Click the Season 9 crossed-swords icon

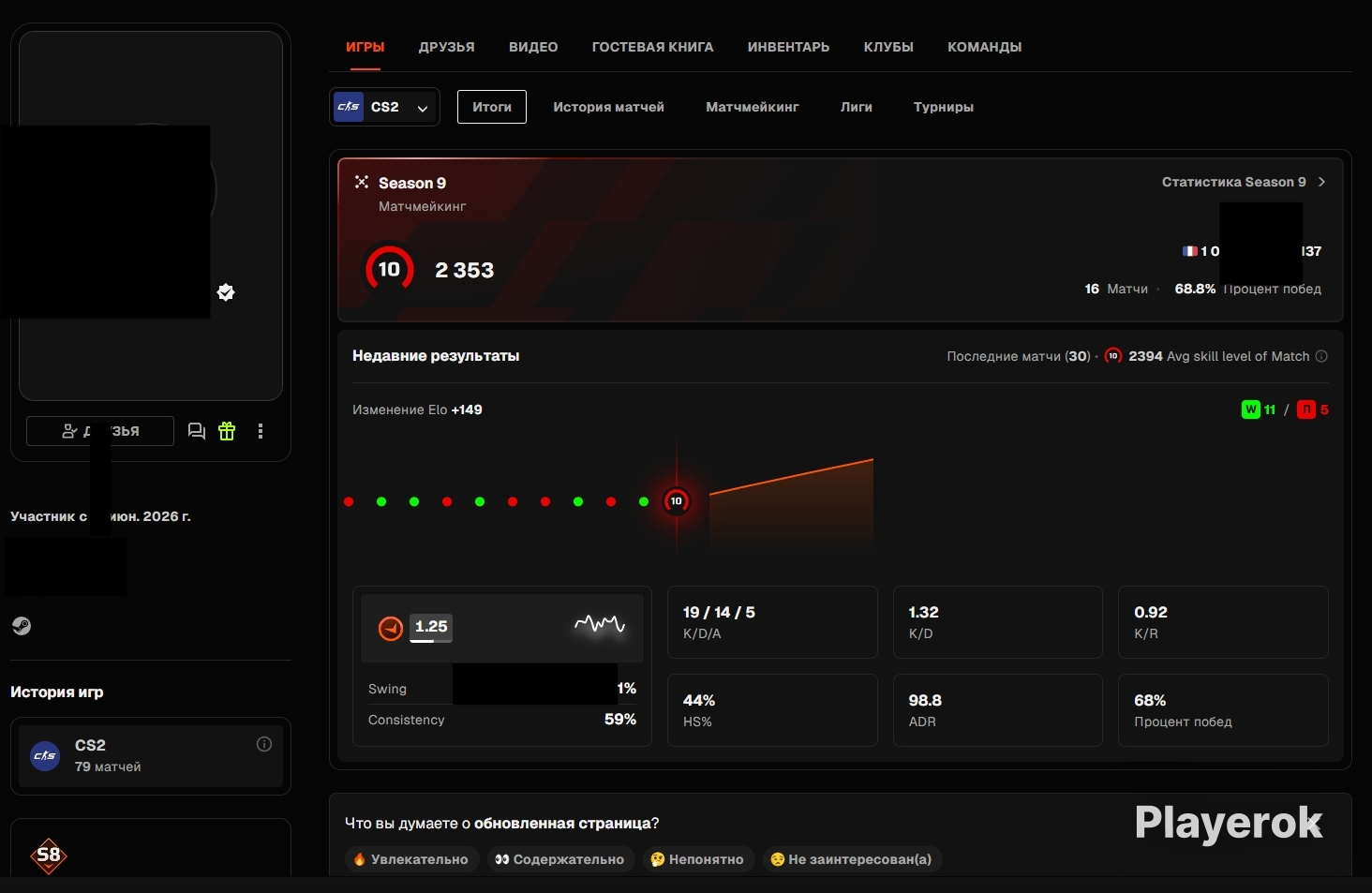click(362, 182)
